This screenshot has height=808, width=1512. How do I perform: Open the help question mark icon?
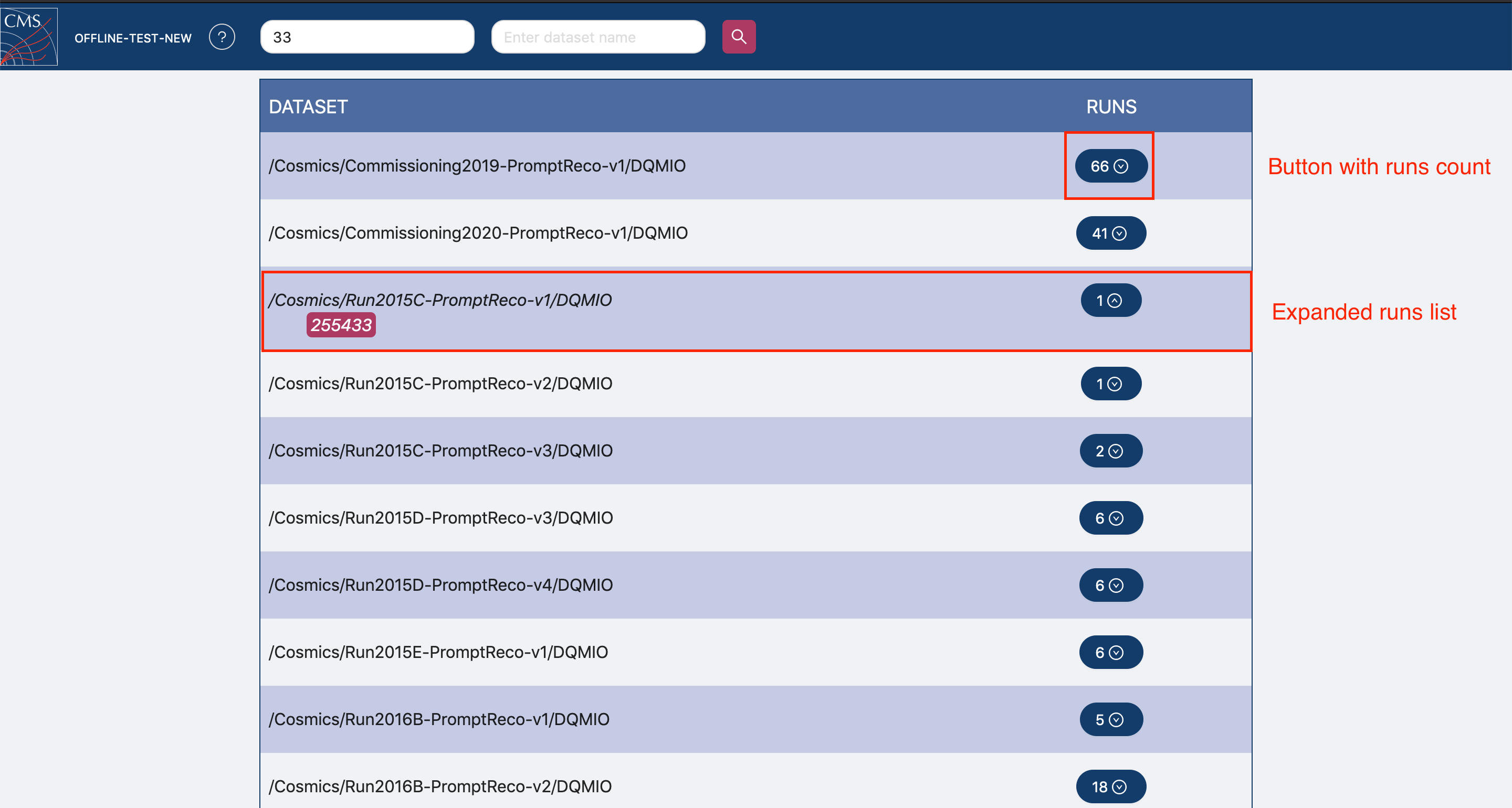222,37
